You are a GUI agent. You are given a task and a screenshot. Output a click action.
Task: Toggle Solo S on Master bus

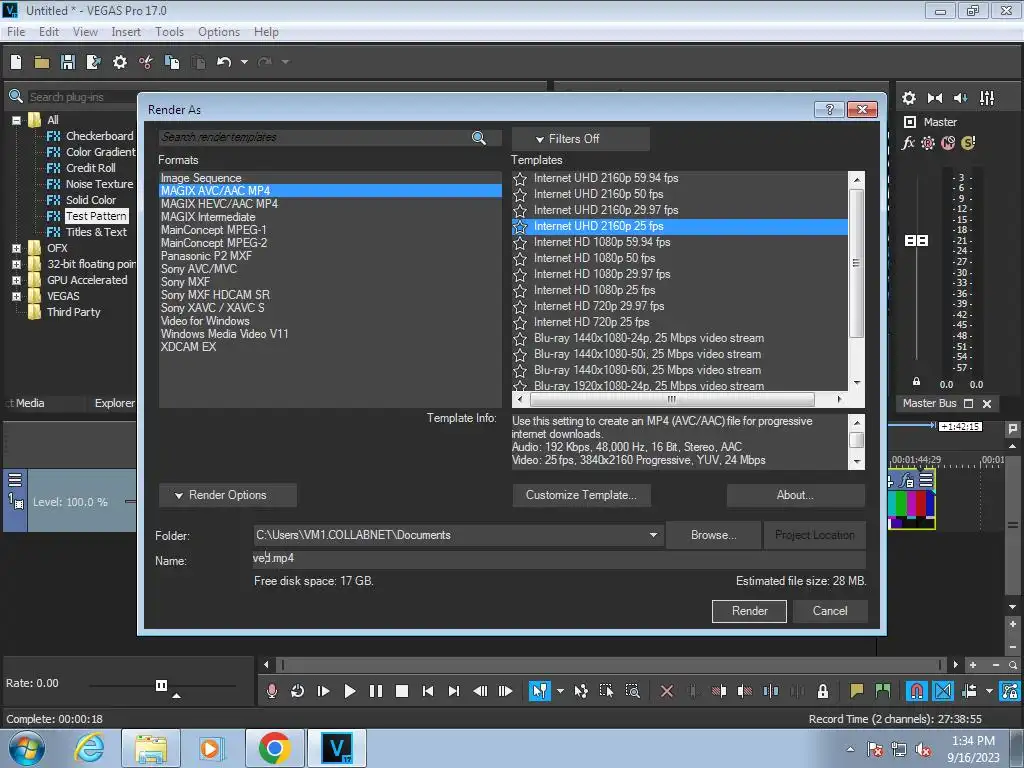pyautogui.click(x=968, y=143)
